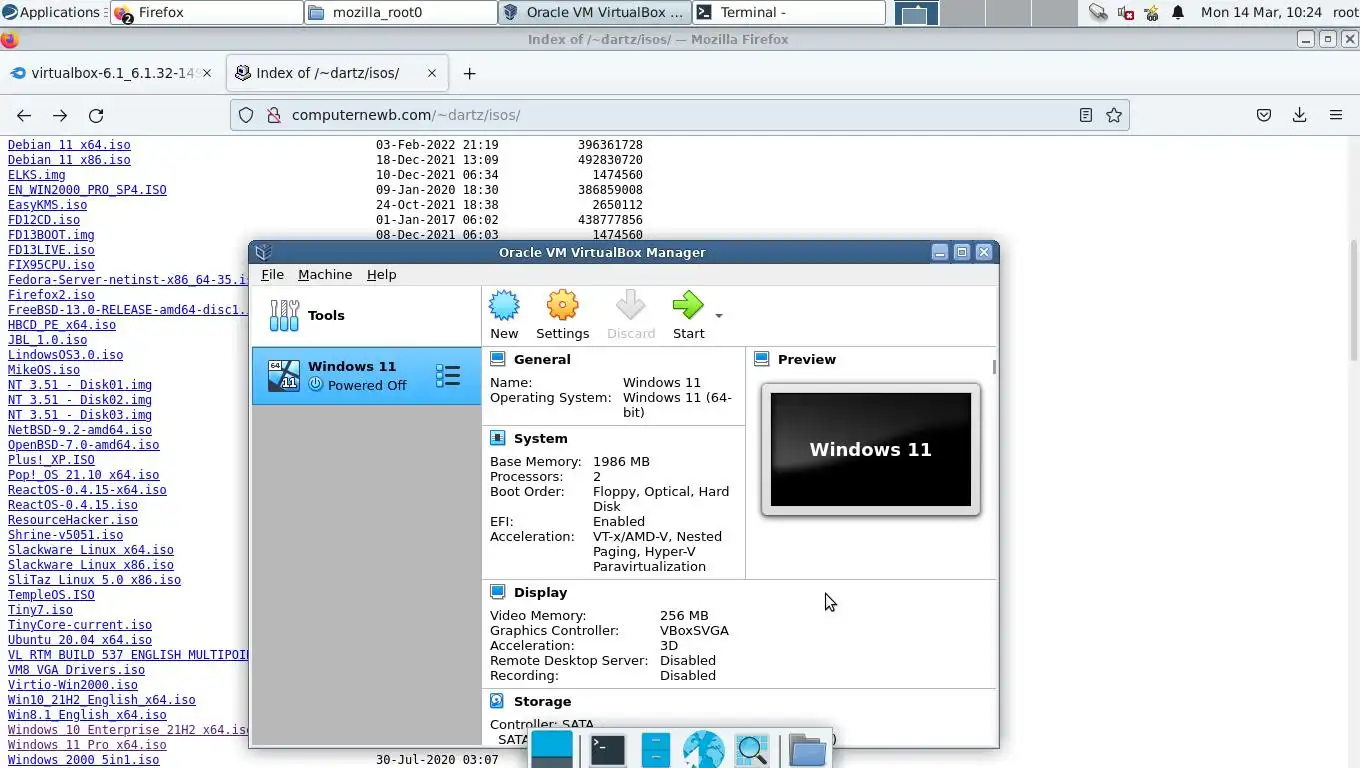Click the not-secure lock icon in URL bar

[273, 115]
